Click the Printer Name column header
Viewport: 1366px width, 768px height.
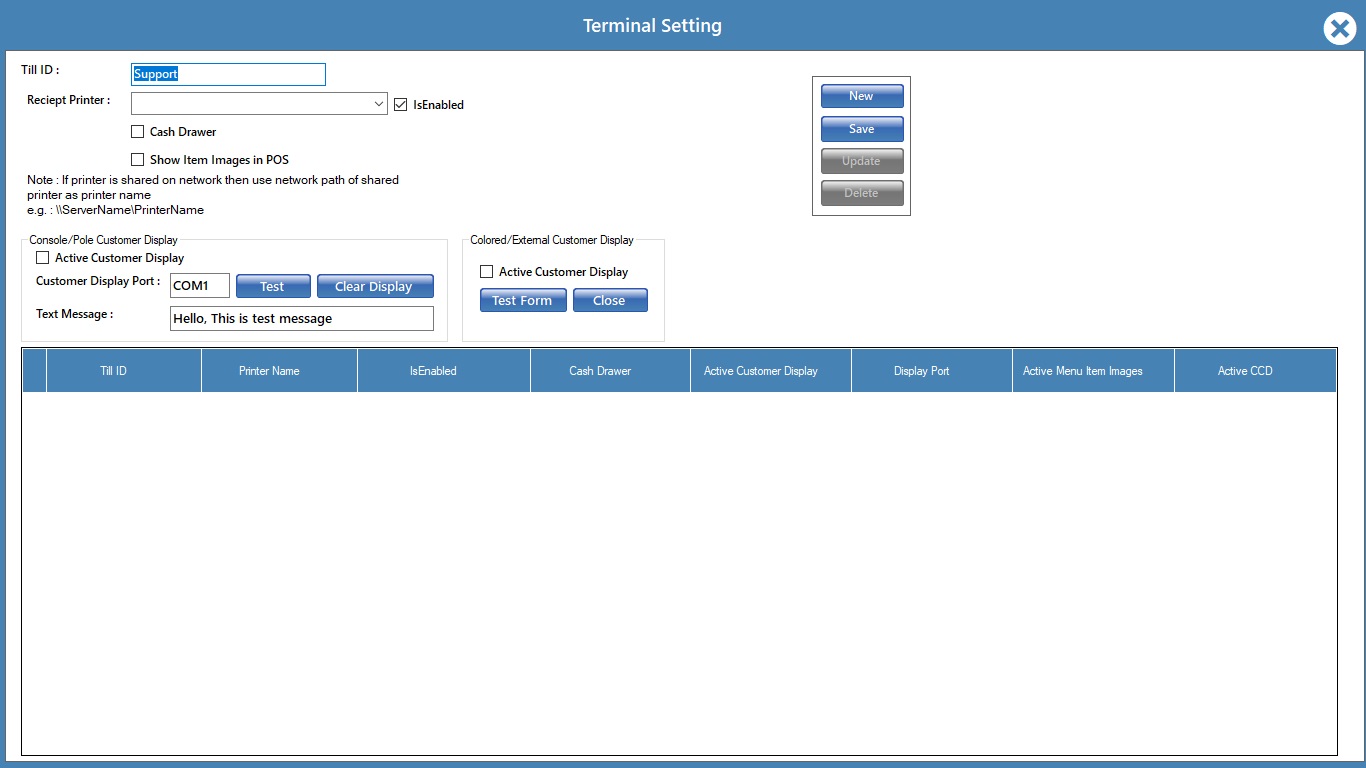269,371
